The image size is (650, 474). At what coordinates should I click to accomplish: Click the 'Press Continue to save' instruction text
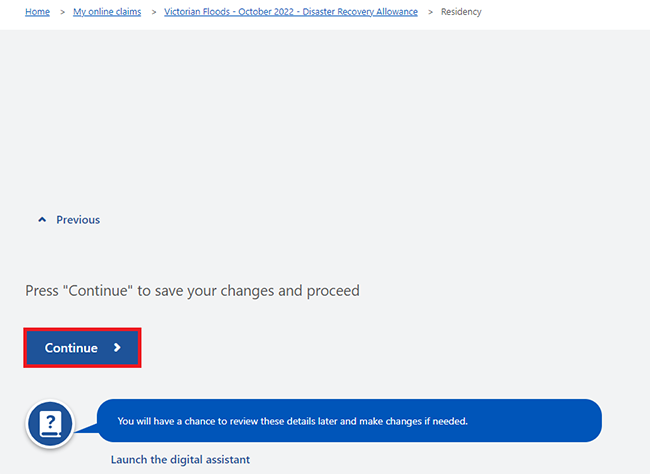[192, 291]
